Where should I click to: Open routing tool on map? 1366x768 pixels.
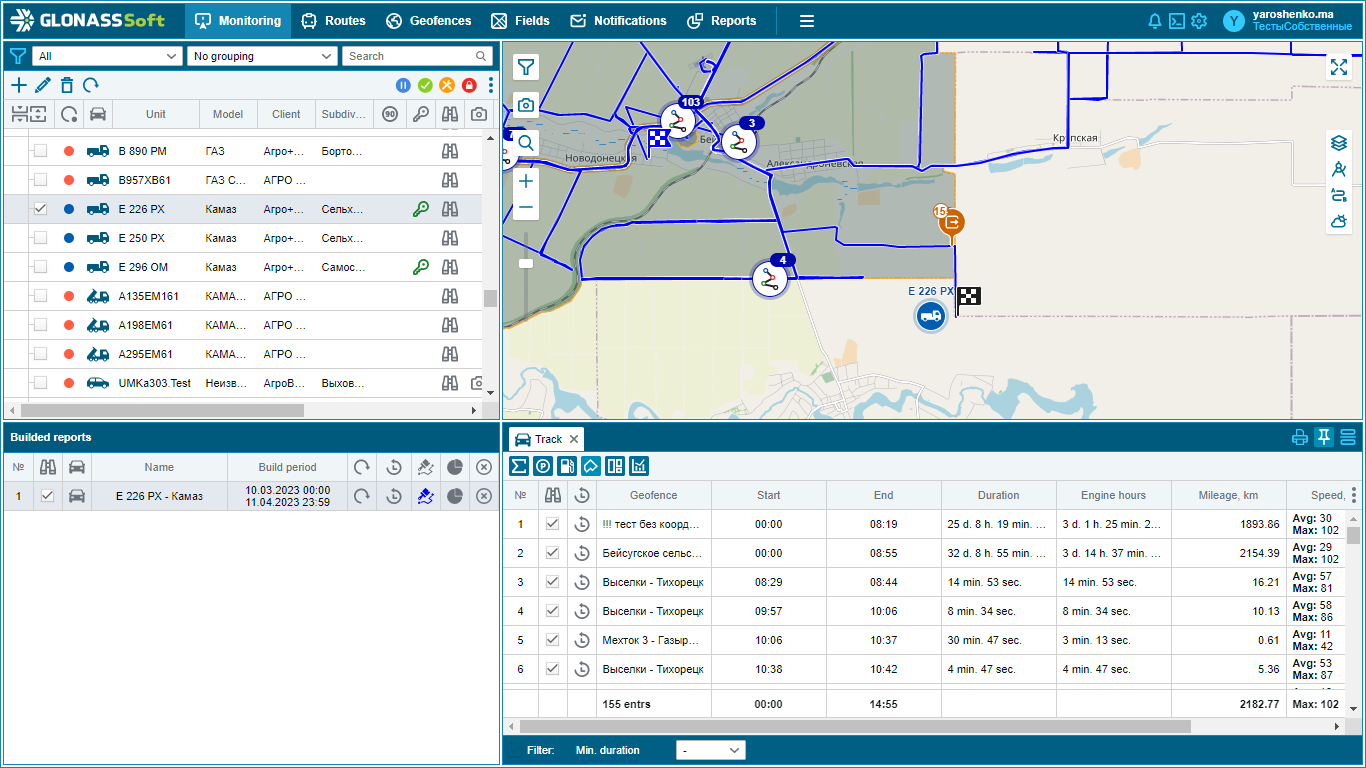(1339, 195)
